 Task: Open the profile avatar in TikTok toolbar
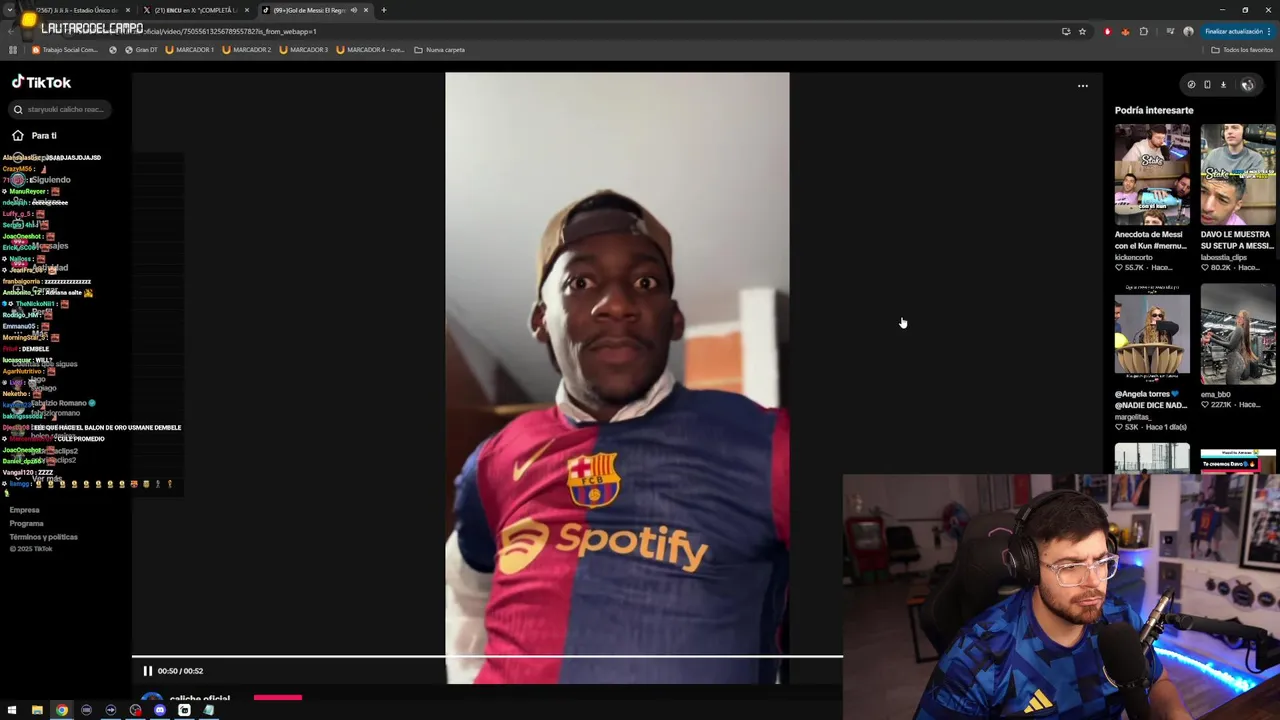1247,85
